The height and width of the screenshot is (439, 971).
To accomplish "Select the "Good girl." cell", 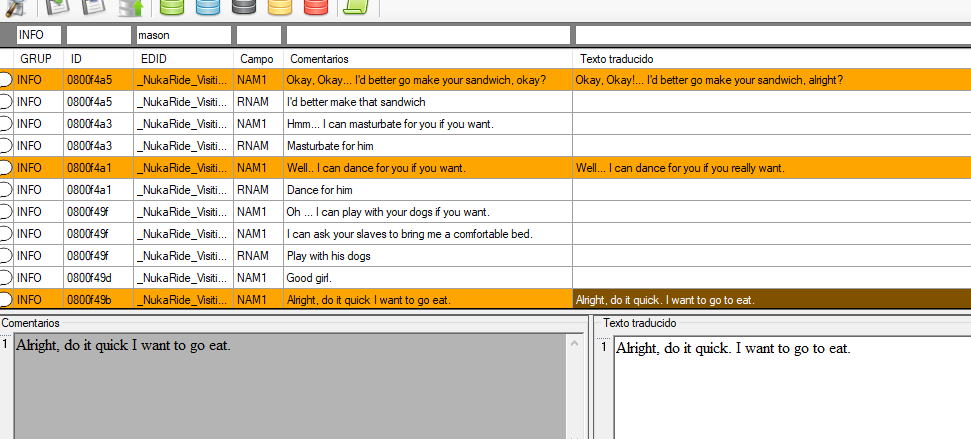I will coord(428,277).
